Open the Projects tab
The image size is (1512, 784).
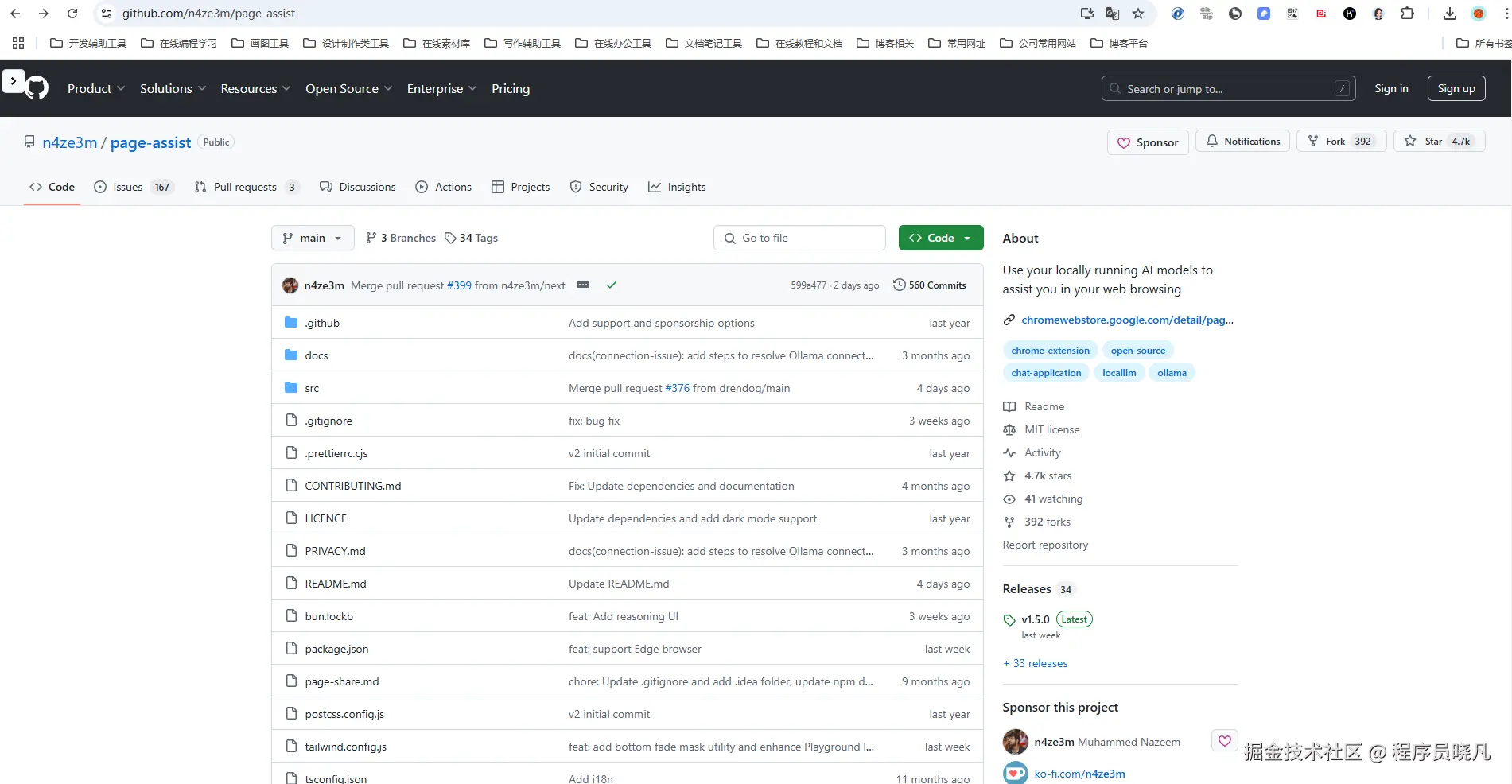coord(521,187)
